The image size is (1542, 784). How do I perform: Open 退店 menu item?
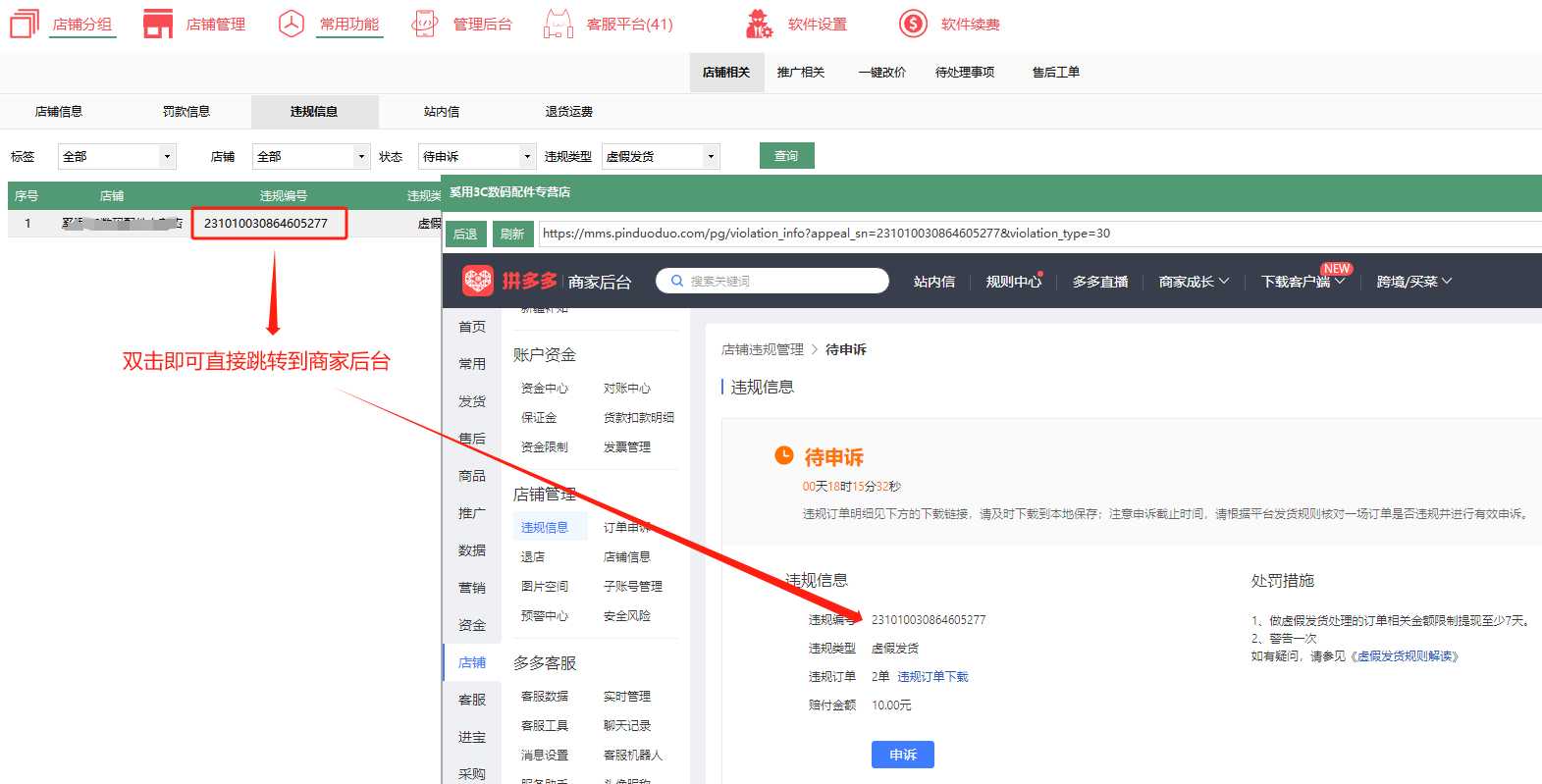coord(533,557)
